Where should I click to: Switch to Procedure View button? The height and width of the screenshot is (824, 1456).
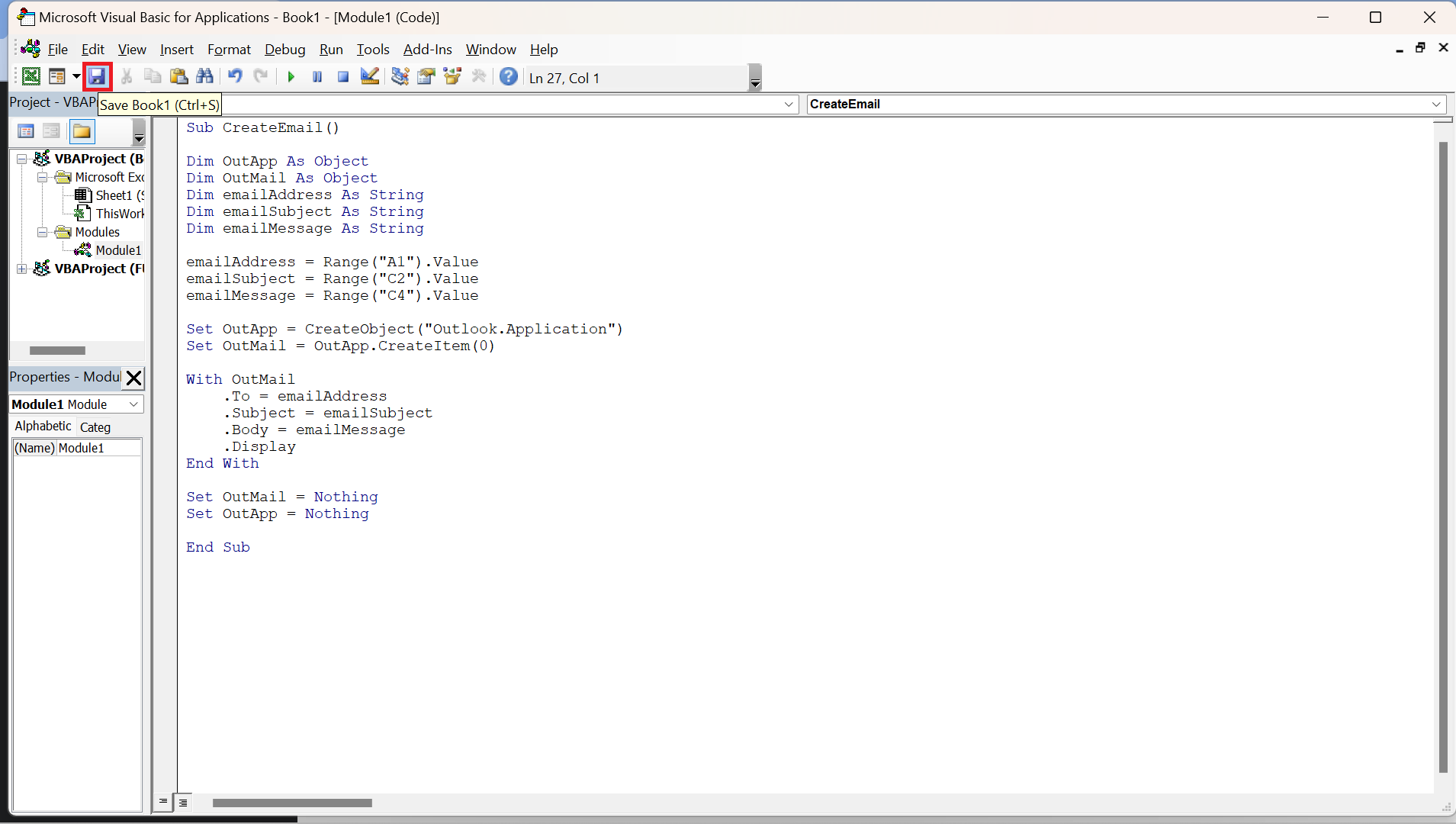point(163,802)
